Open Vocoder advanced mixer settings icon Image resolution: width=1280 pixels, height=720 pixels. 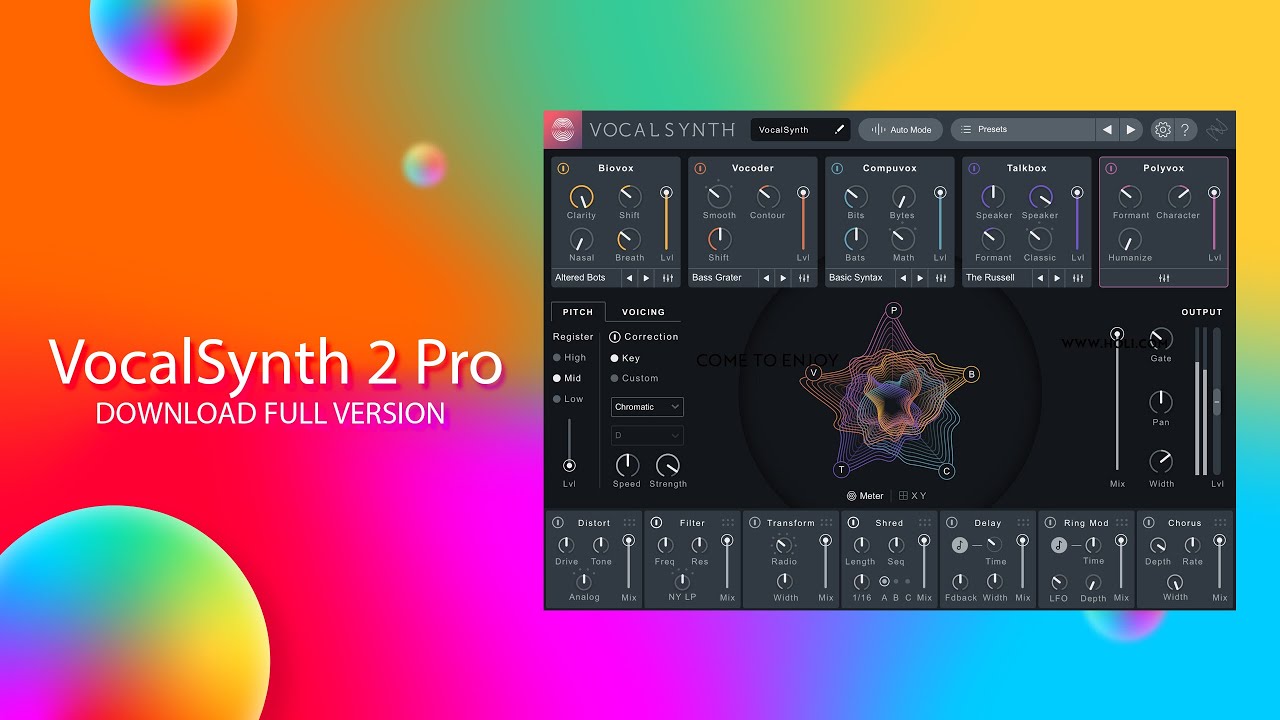[x=804, y=278]
